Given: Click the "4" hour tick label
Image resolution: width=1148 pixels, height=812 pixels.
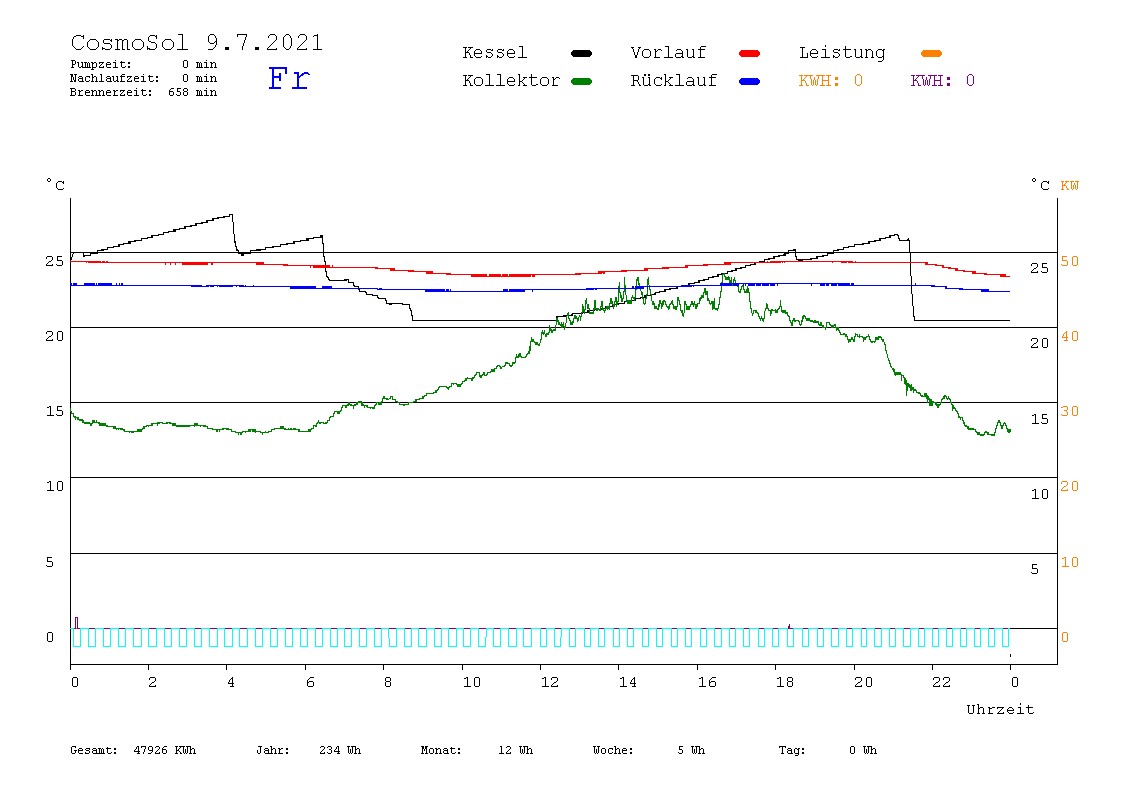Looking at the screenshot, I should point(231,682).
